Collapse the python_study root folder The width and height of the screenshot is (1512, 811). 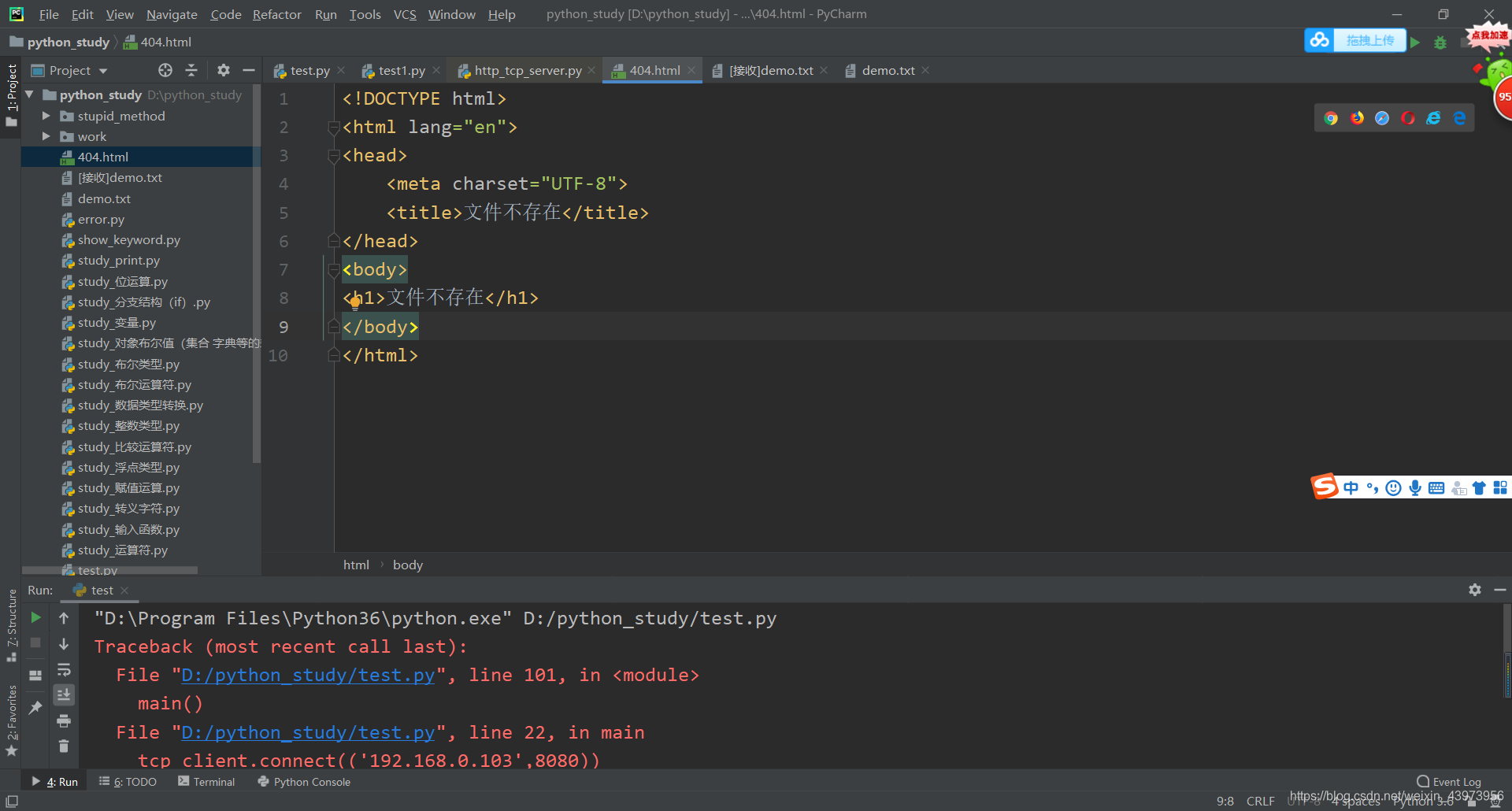tap(30, 94)
